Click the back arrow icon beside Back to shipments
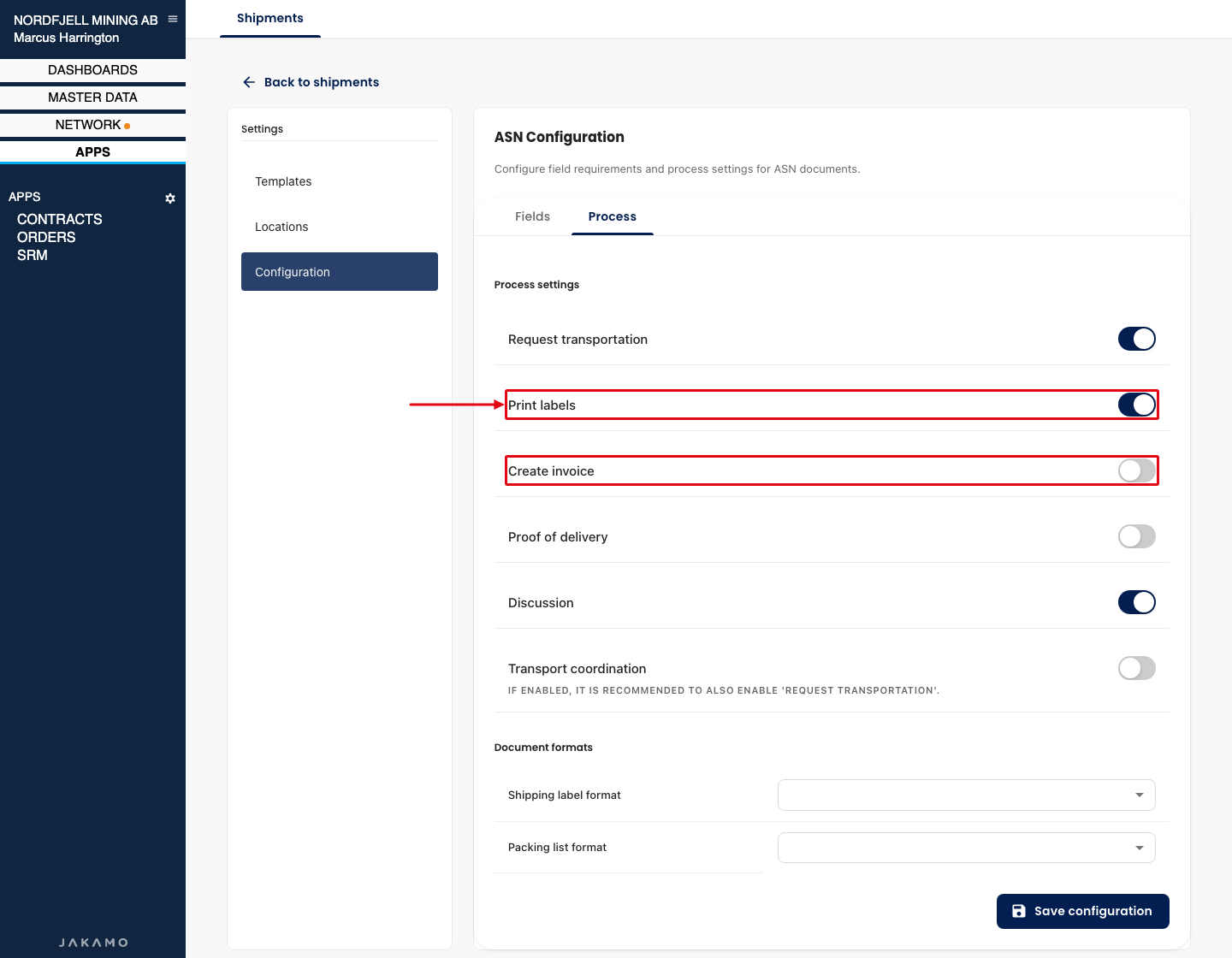This screenshot has width=1232, height=958. coord(249,82)
